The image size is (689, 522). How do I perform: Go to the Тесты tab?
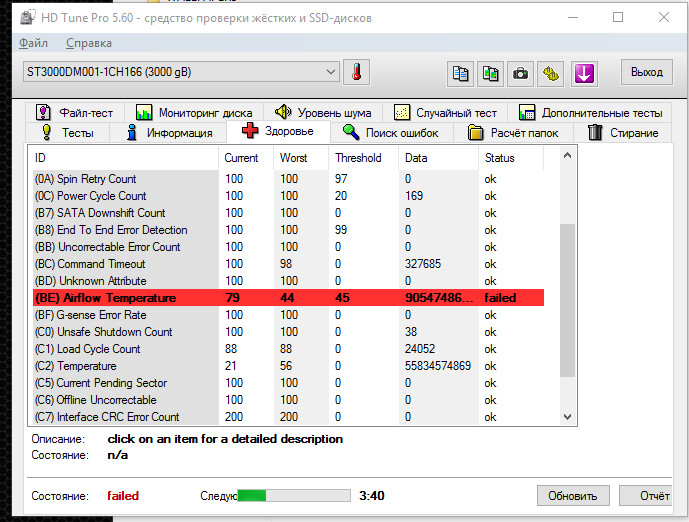coord(67,133)
